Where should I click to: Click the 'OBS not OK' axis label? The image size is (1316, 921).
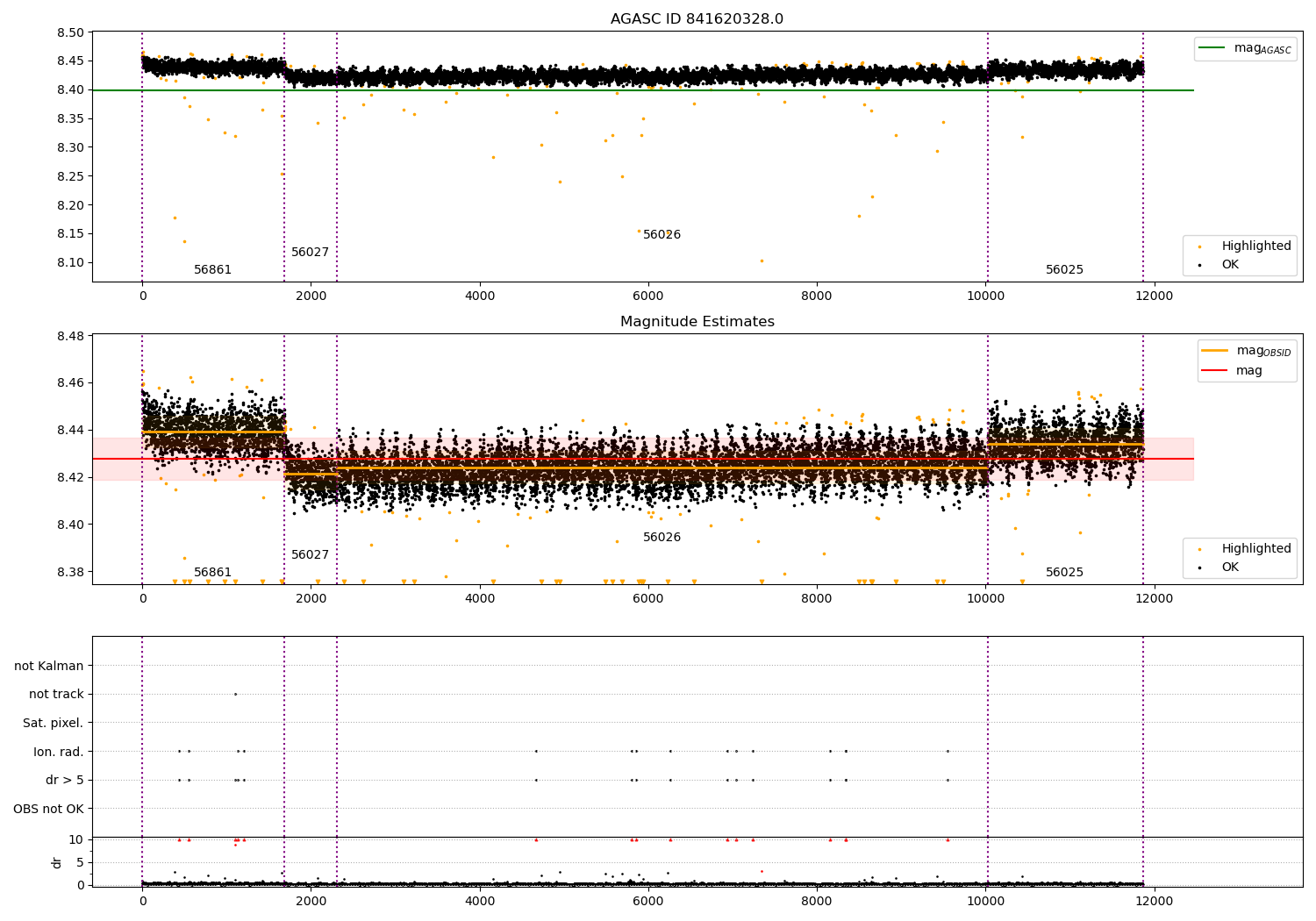coord(49,809)
